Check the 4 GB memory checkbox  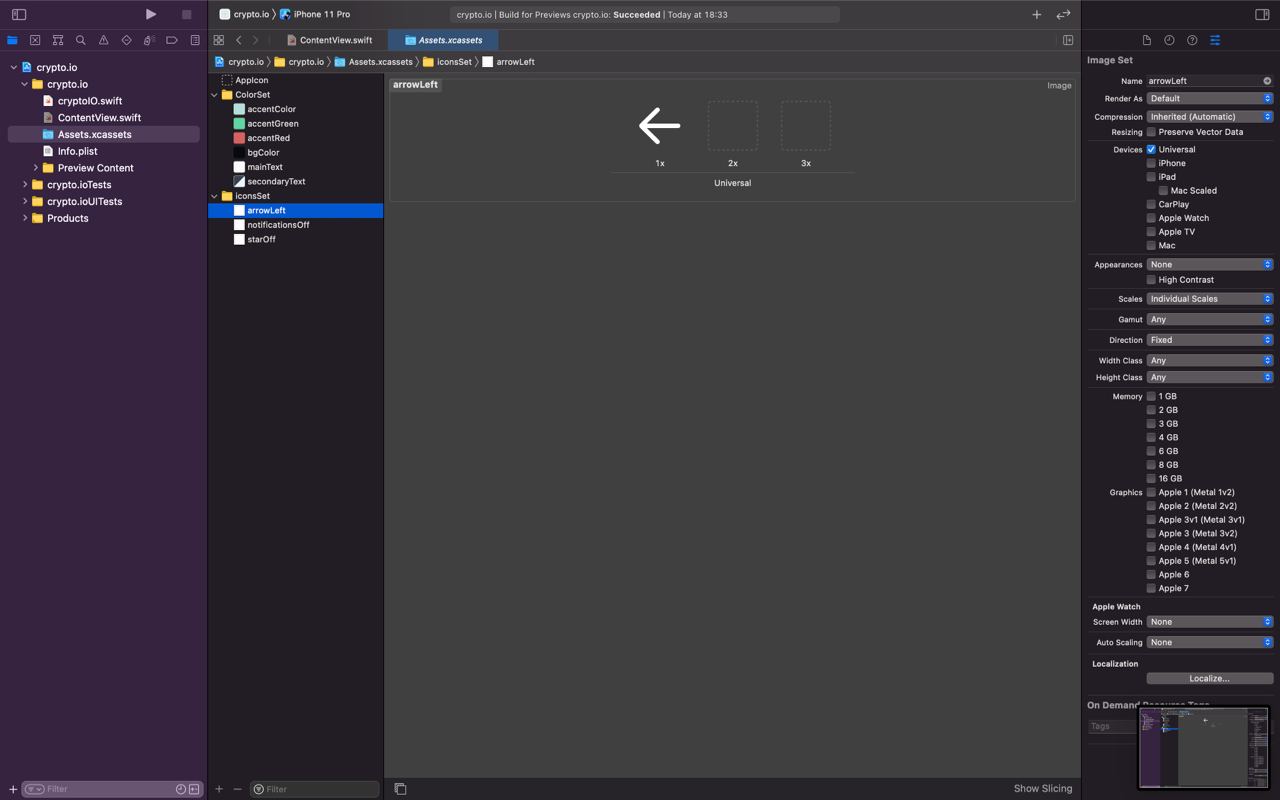pyautogui.click(x=1151, y=437)
